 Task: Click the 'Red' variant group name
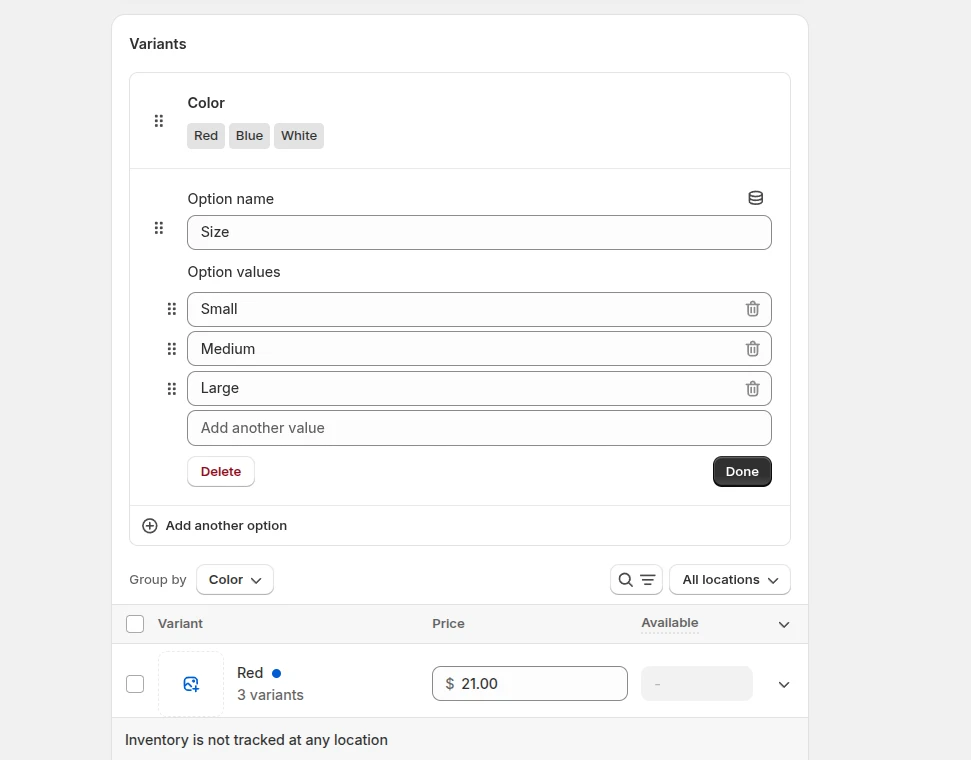(x=250, y=673)
